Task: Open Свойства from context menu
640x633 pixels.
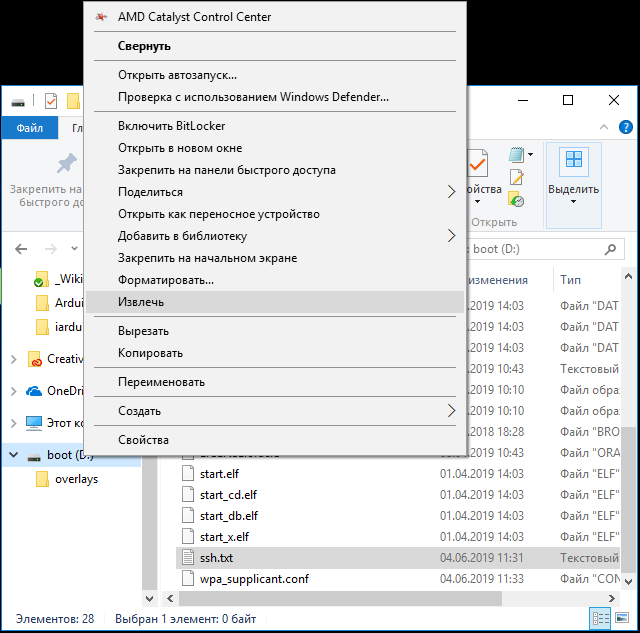Action: click(275, 440)
